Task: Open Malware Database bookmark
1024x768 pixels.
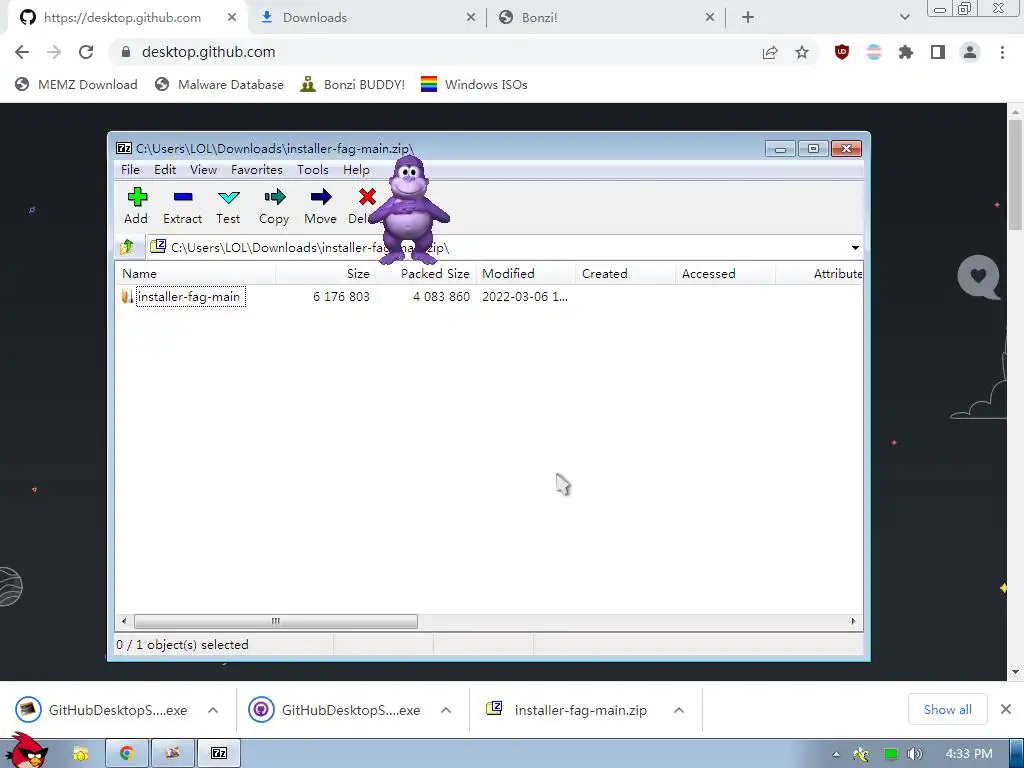Action: coord(219,85)
